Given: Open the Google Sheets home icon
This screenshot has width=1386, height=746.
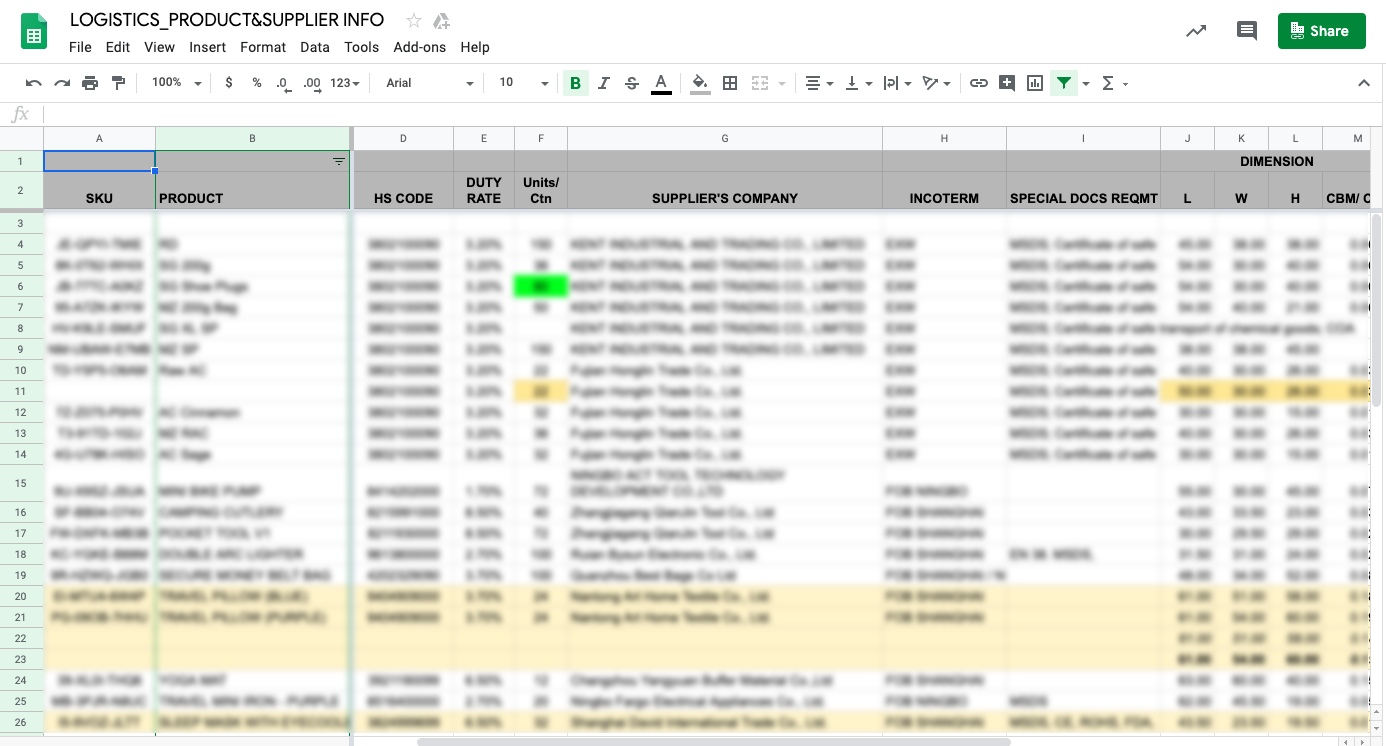Looking at the screenshot, I should coord(35,31).
